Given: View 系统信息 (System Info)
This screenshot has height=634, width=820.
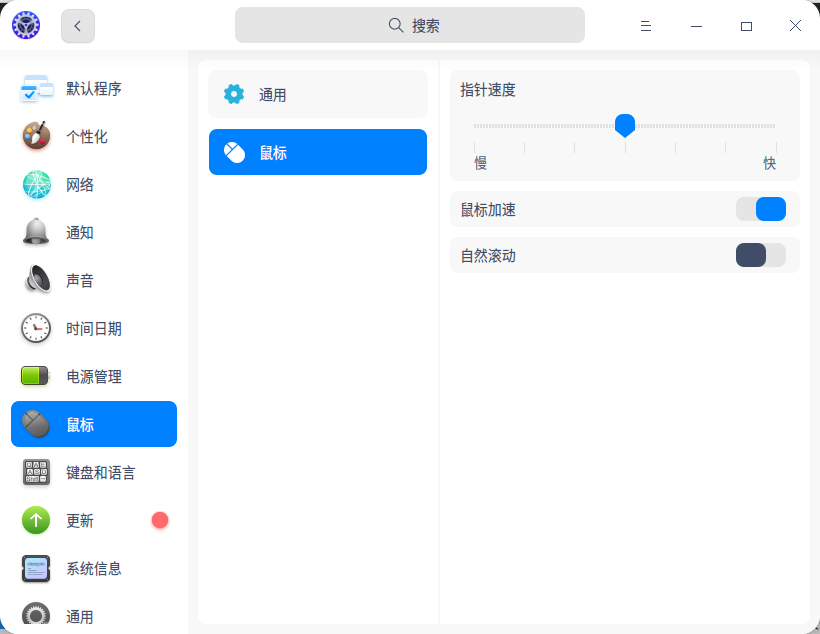Looking at the screenshot, I should point(92,568).
